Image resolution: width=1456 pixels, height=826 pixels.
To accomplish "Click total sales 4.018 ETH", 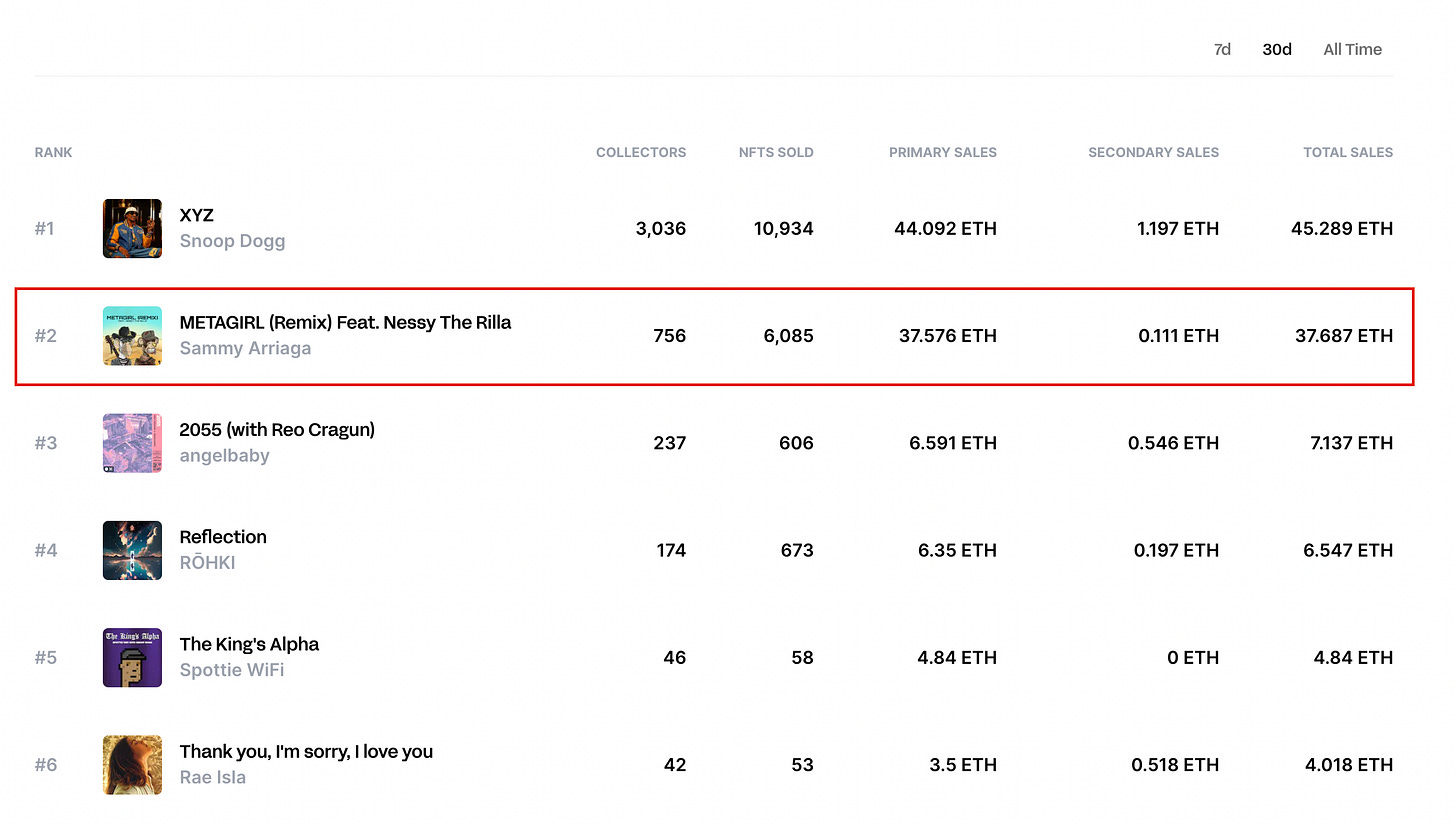I will (1349, 765).
